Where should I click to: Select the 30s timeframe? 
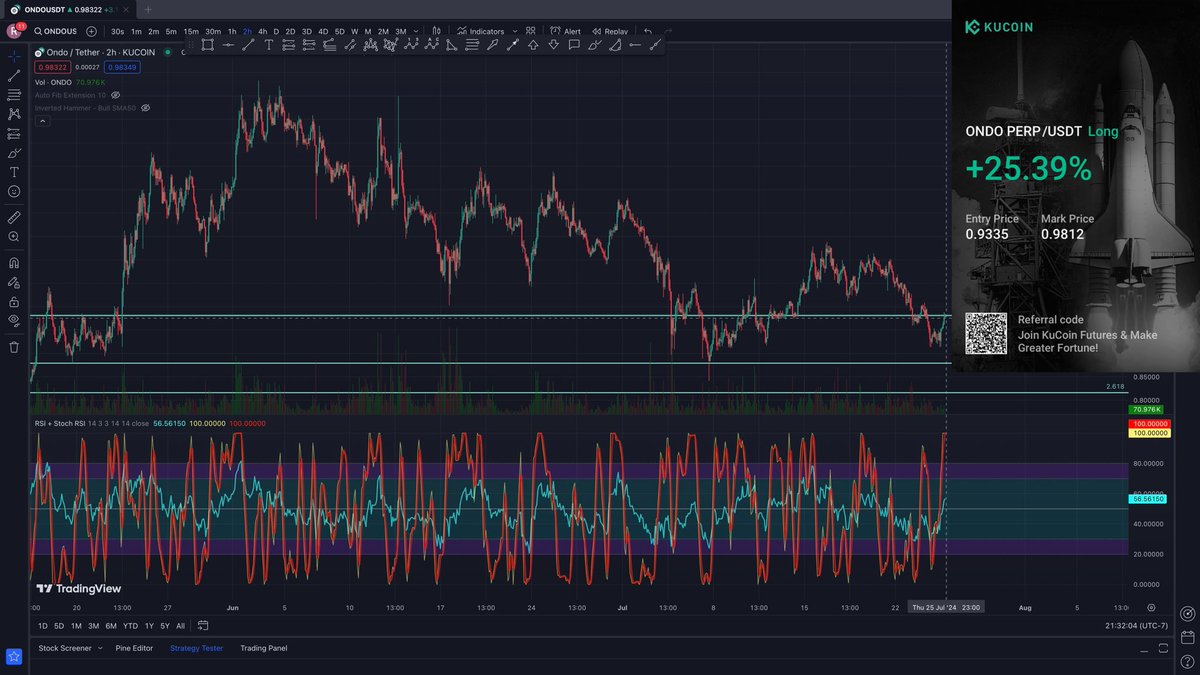click(x=118, y=31)
